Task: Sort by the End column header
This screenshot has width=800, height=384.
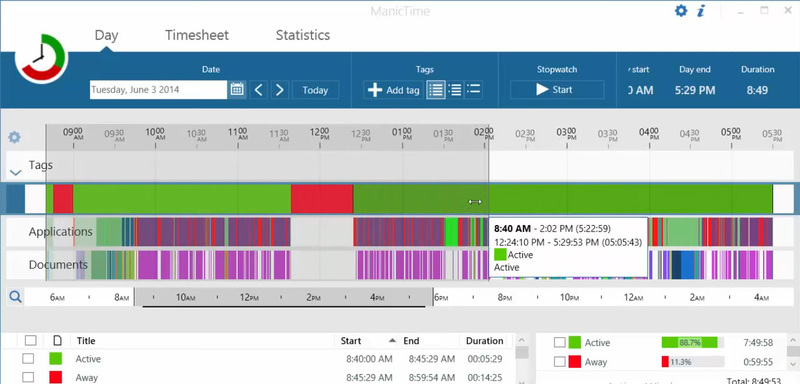Action: point(411,341)
